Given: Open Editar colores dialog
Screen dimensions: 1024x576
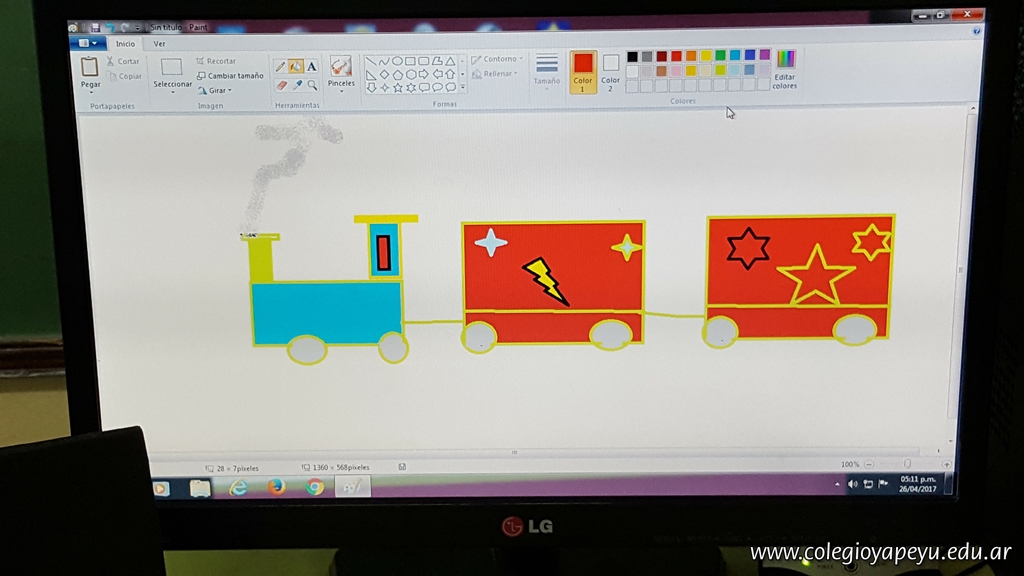Looking at the screenshot, I should tap(785, 69).
